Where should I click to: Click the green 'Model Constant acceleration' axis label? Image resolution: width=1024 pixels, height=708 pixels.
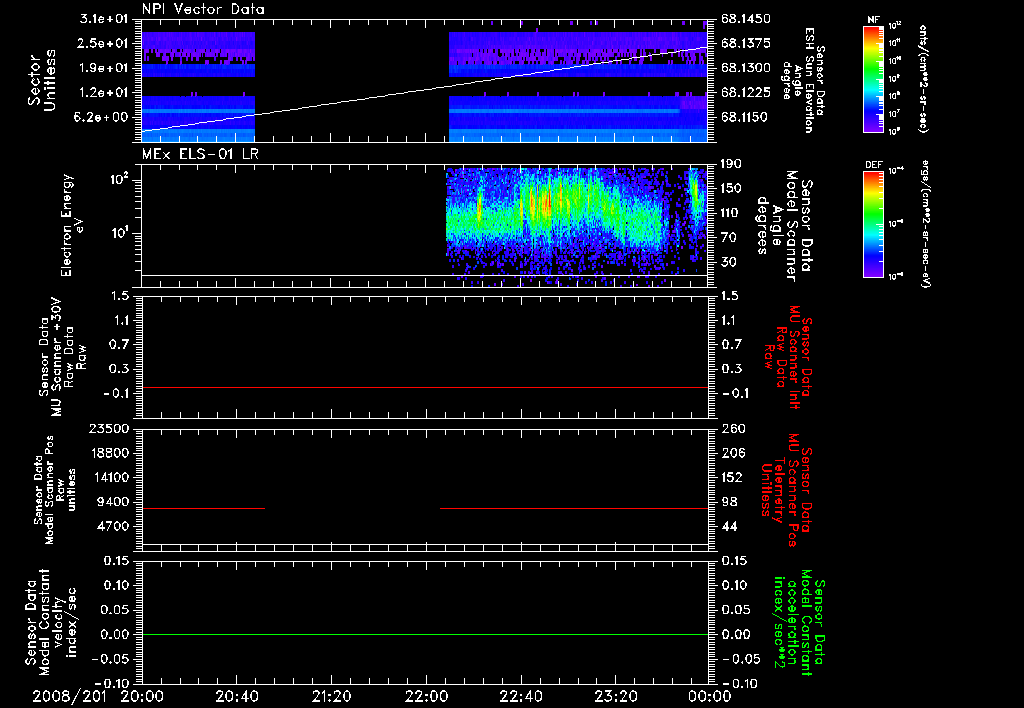pos(800,622)
